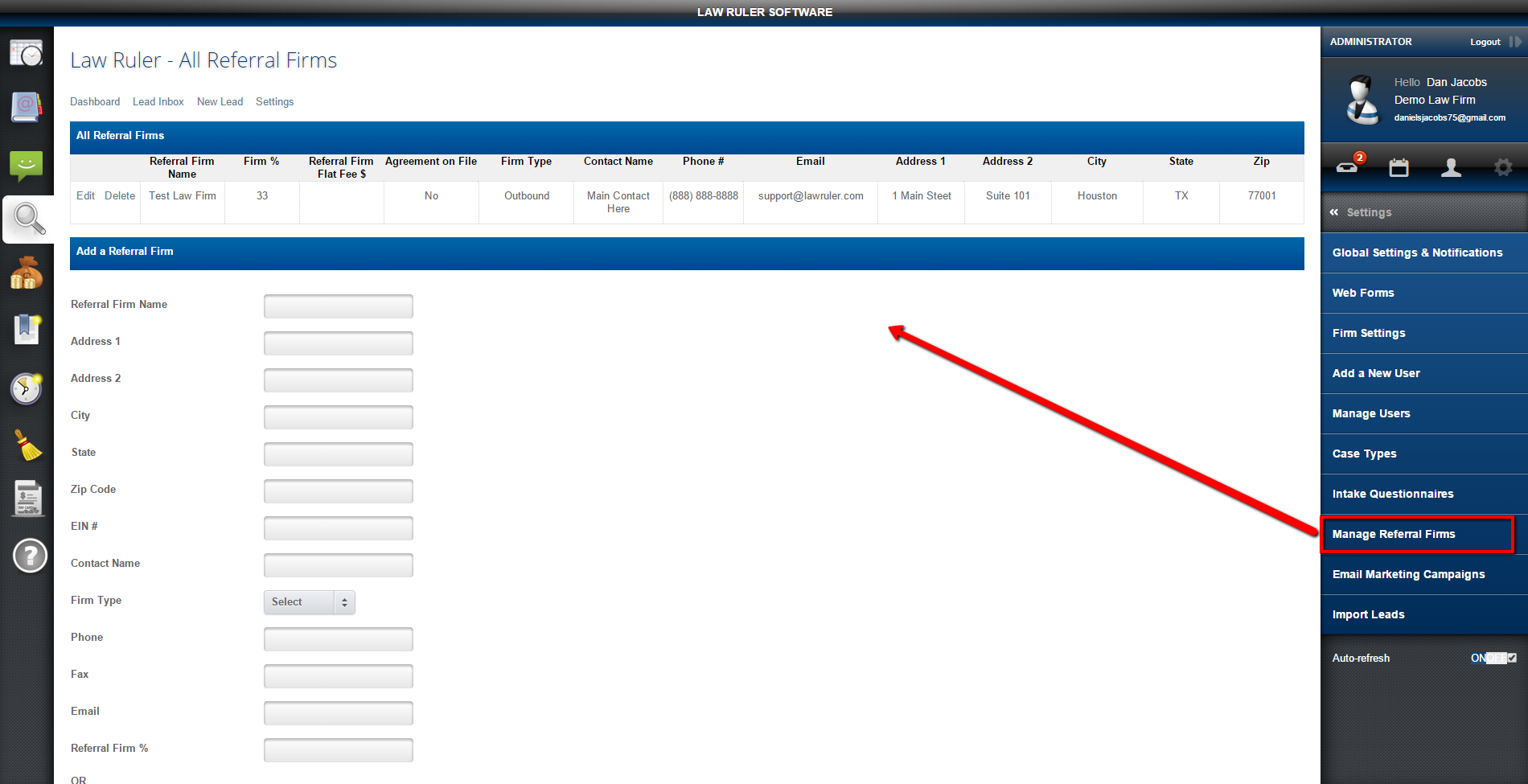
Task: Click the broom cleanup sidebar icon
Action: pos(28,445)
